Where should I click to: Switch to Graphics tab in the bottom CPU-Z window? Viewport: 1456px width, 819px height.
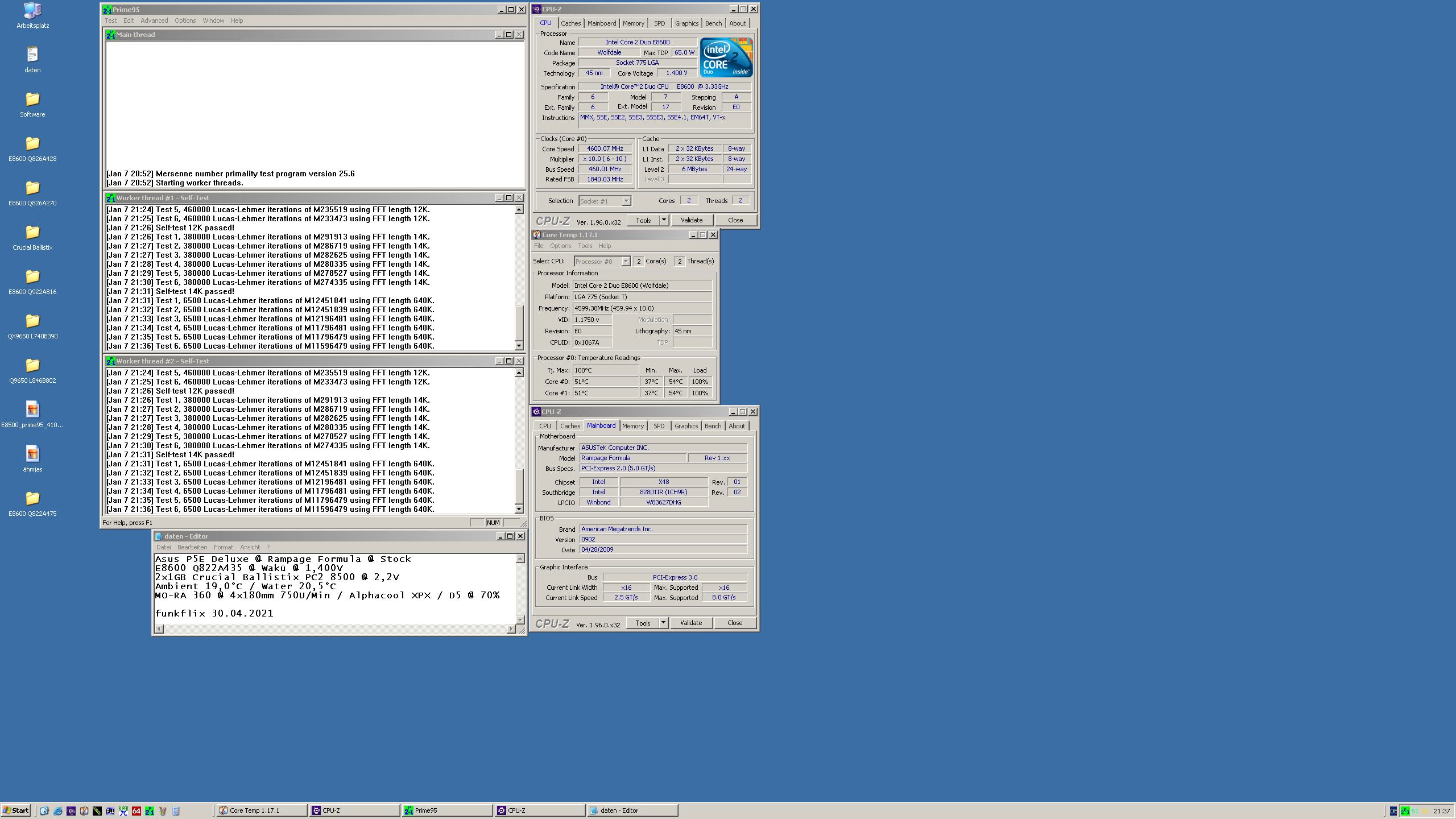(x=686, y=426)
